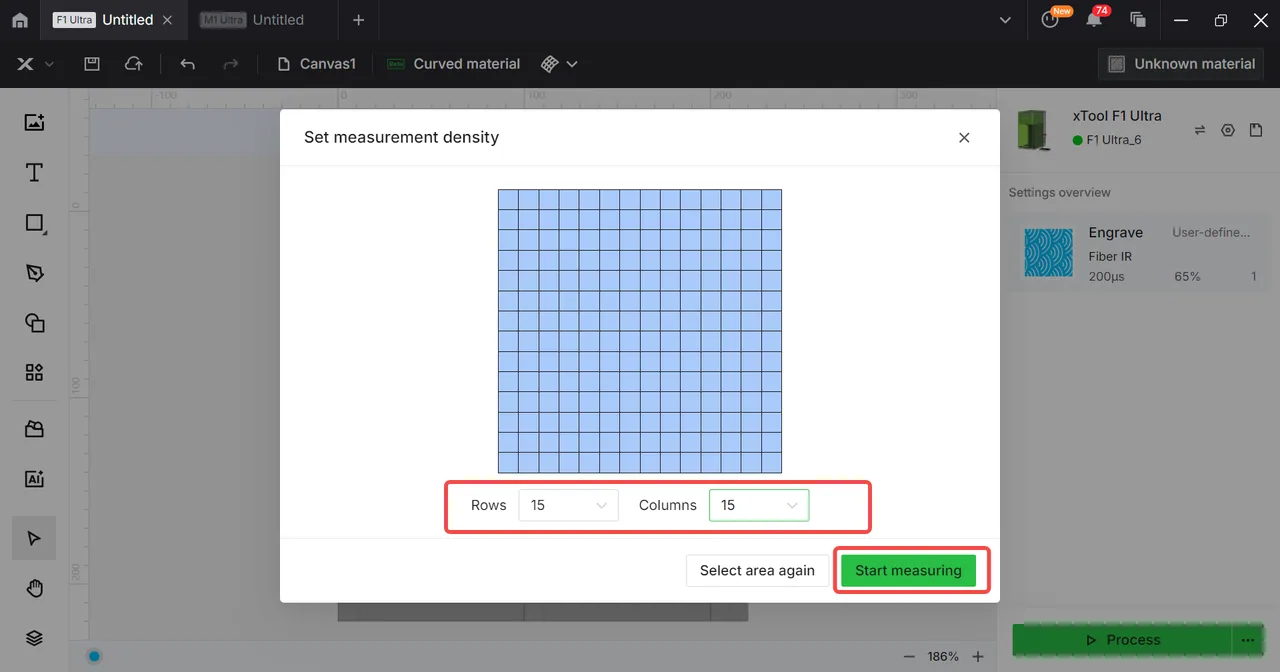Click Select area again button
Image resolution: width=1280 pixels, height=672 pixels.
[757, 570]
